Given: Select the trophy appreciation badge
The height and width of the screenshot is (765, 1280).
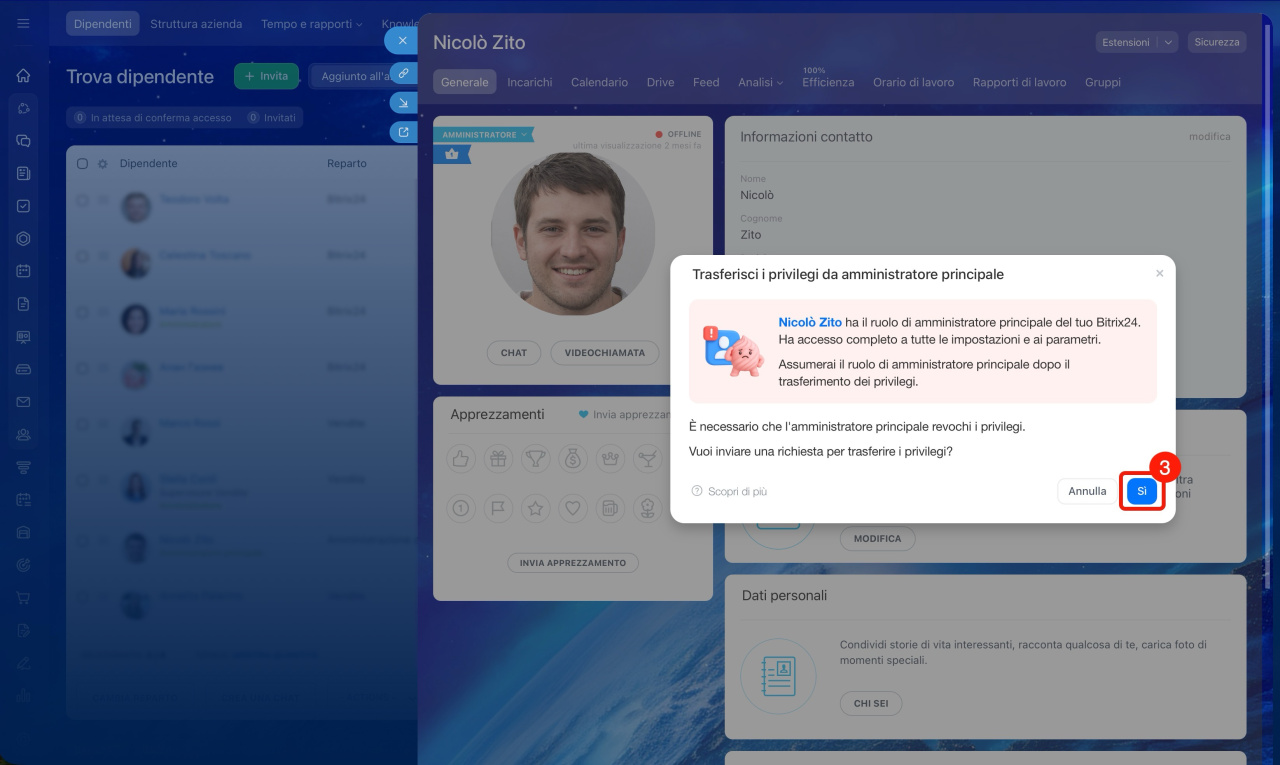Looking at the screenshot, I should [x=536, y=459].
